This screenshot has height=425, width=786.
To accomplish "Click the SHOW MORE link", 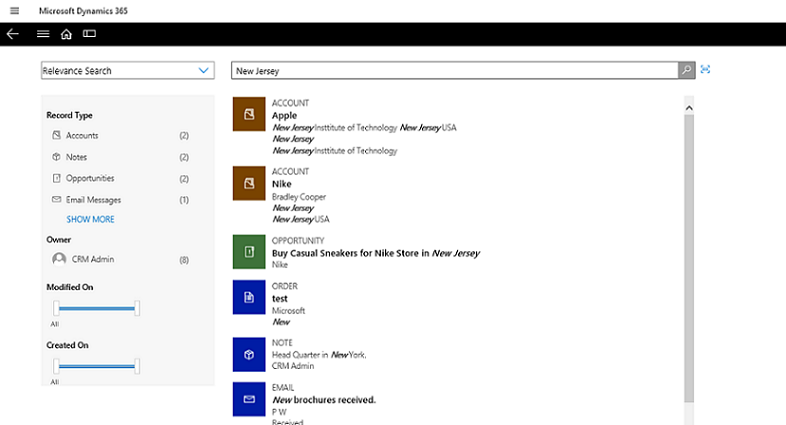I will [90, 219].
